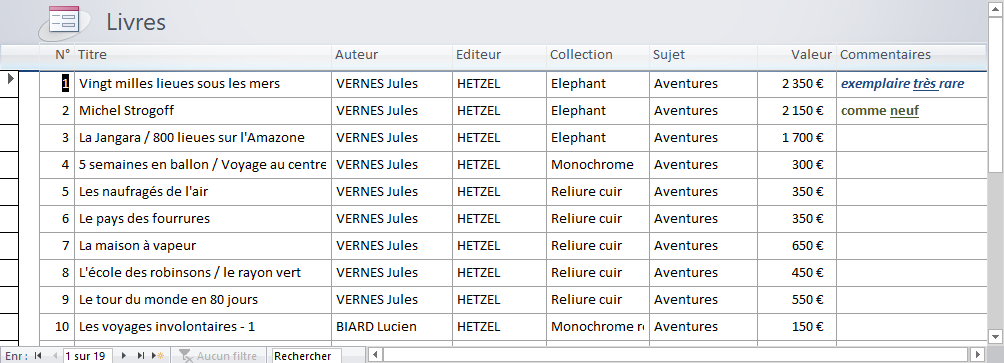
Task: Go to the first record
Action: pos(37,356)
